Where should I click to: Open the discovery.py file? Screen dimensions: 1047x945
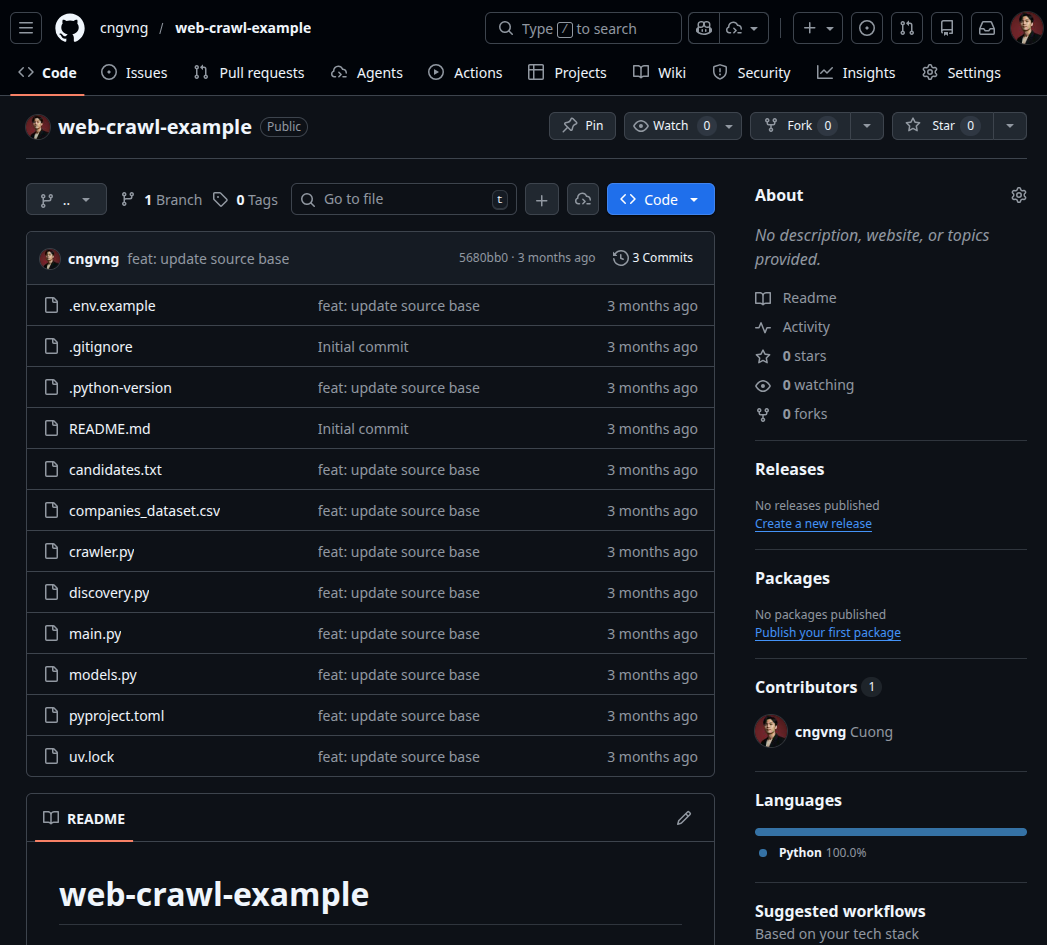click(109, 593)
